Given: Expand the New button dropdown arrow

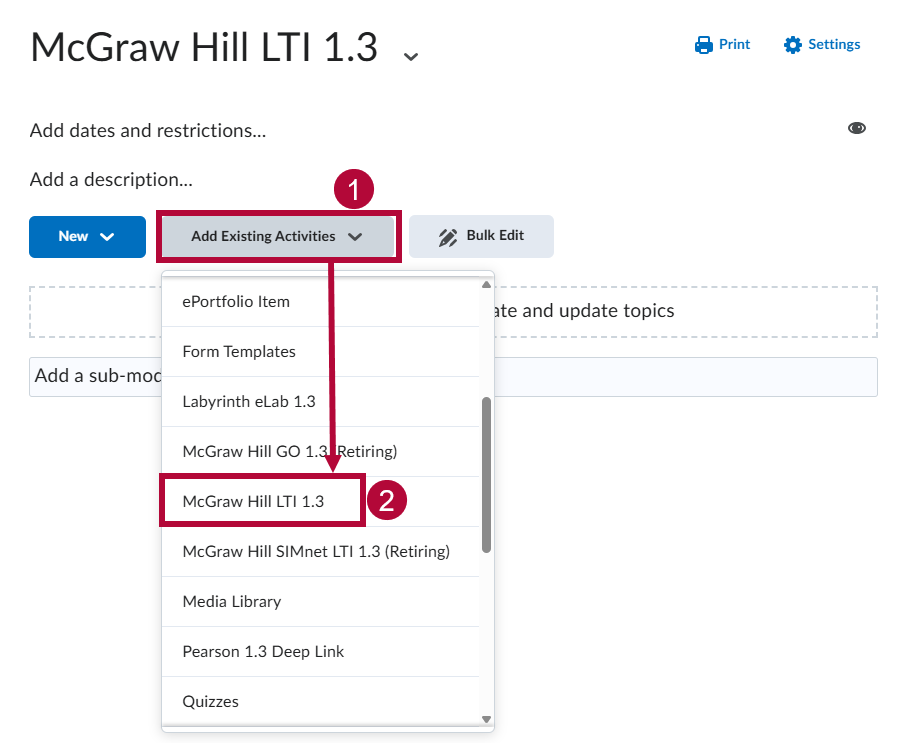Looking at the screenshot, I should click(x=108, y=237).
